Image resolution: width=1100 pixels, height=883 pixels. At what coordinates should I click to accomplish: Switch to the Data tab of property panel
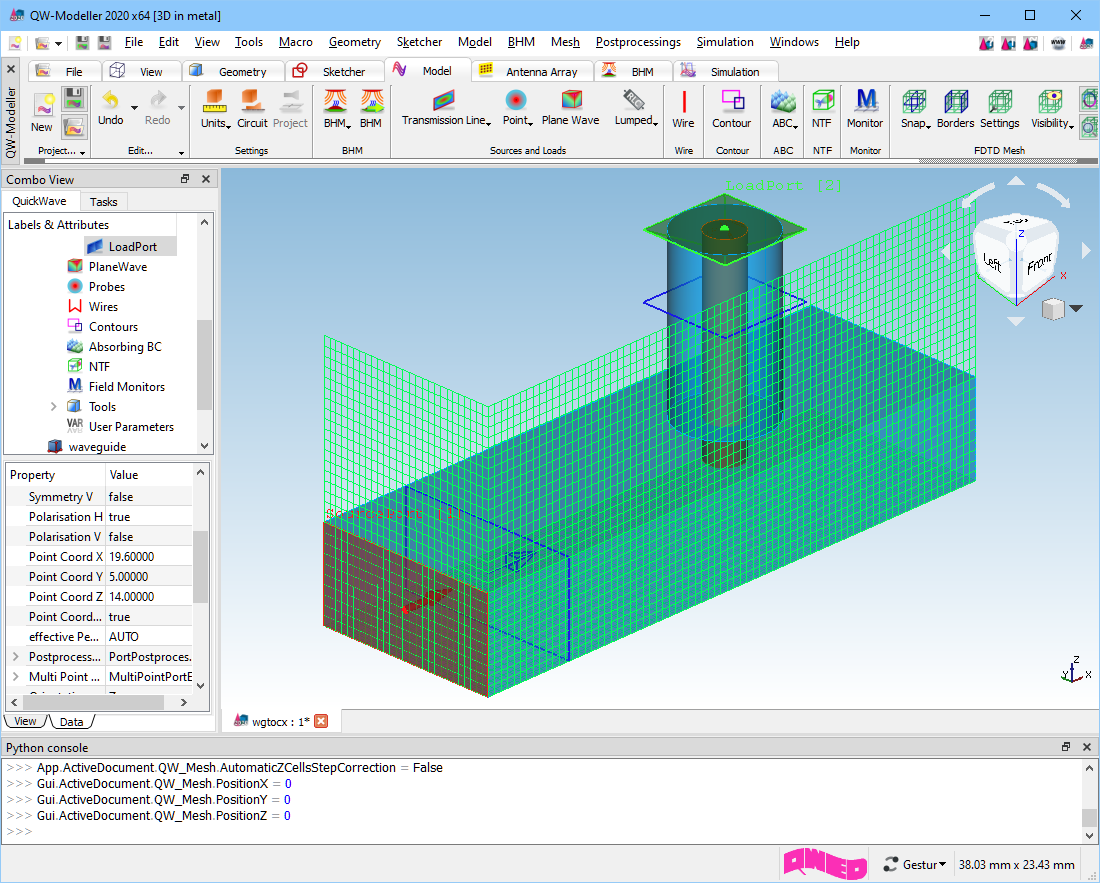click(x=72, y=722)
